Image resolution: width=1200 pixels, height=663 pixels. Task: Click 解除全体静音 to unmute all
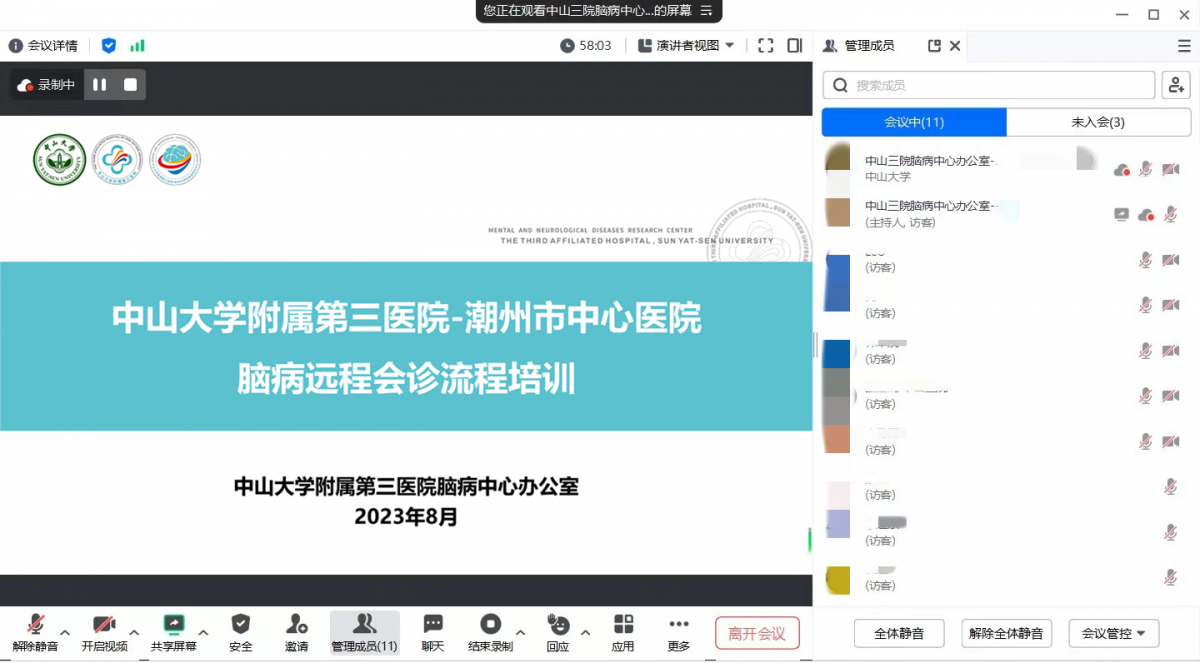(1006, 633)
